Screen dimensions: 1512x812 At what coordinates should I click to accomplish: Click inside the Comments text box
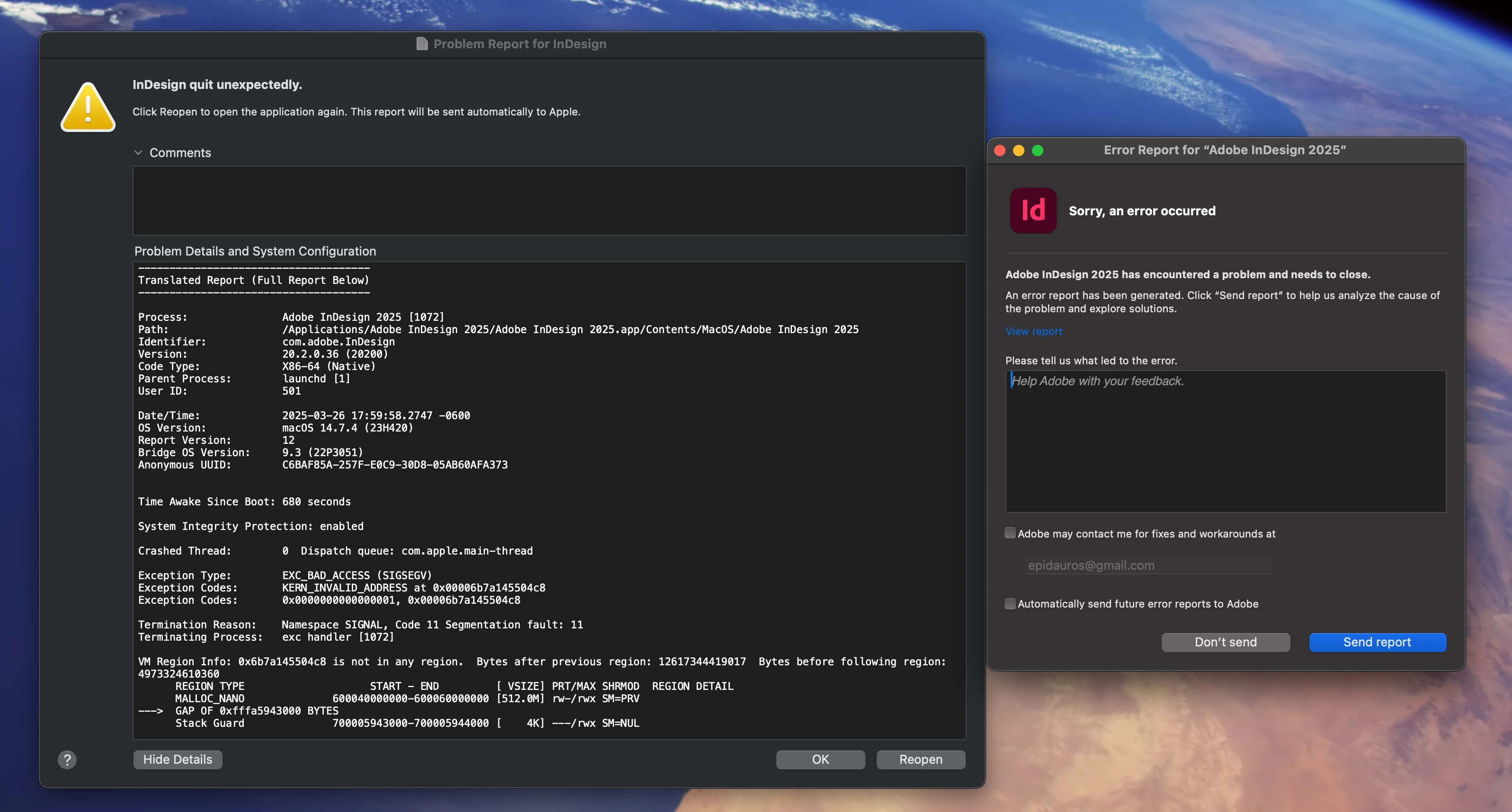point(549,201)
